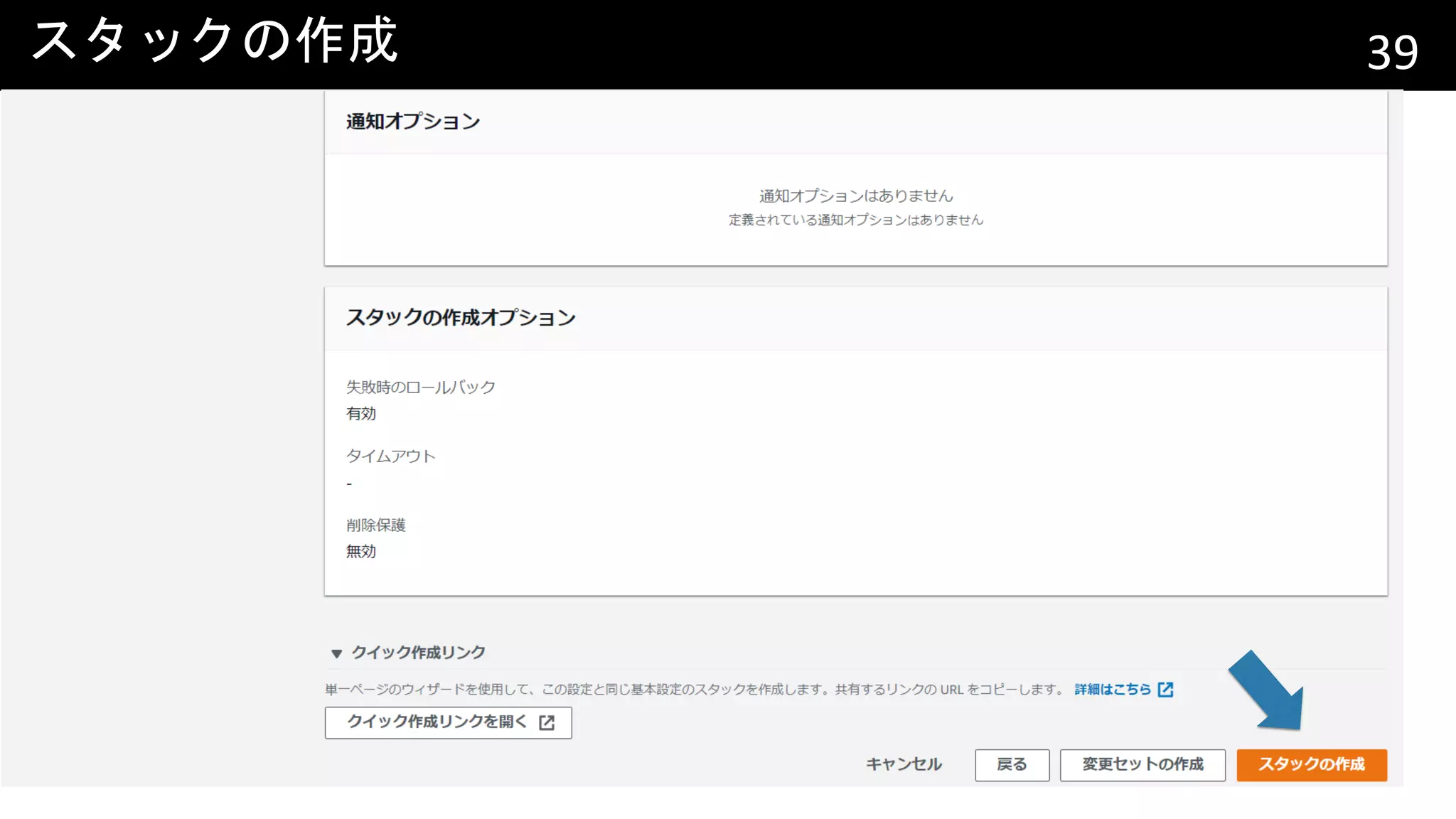Click the 変更セットの作成 button
Viewport: 1456px width, 819px height.
click(1142, 765)
